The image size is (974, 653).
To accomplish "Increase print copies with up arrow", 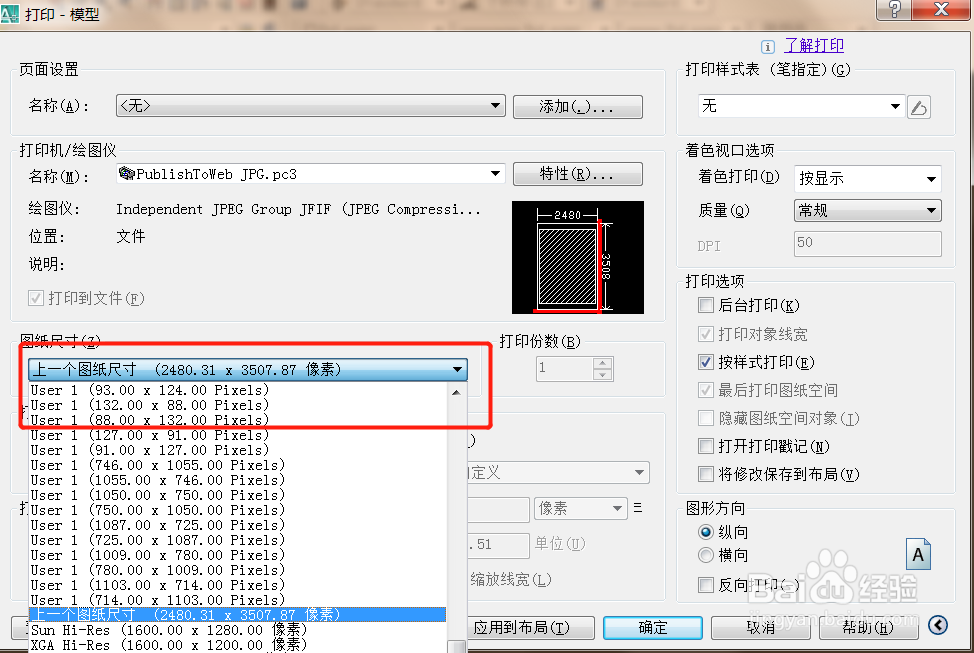I will point(603,363).
